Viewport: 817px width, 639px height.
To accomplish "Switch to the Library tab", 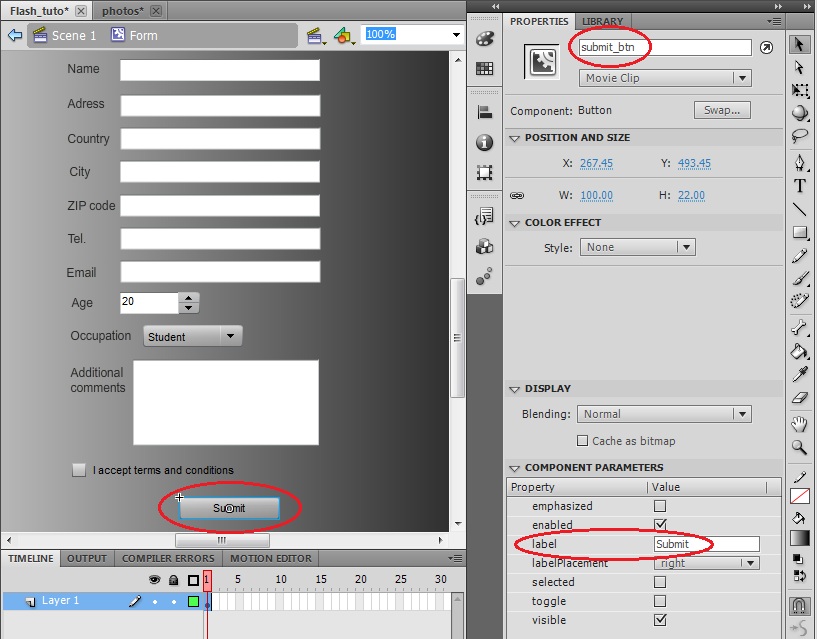I will 602,21.
